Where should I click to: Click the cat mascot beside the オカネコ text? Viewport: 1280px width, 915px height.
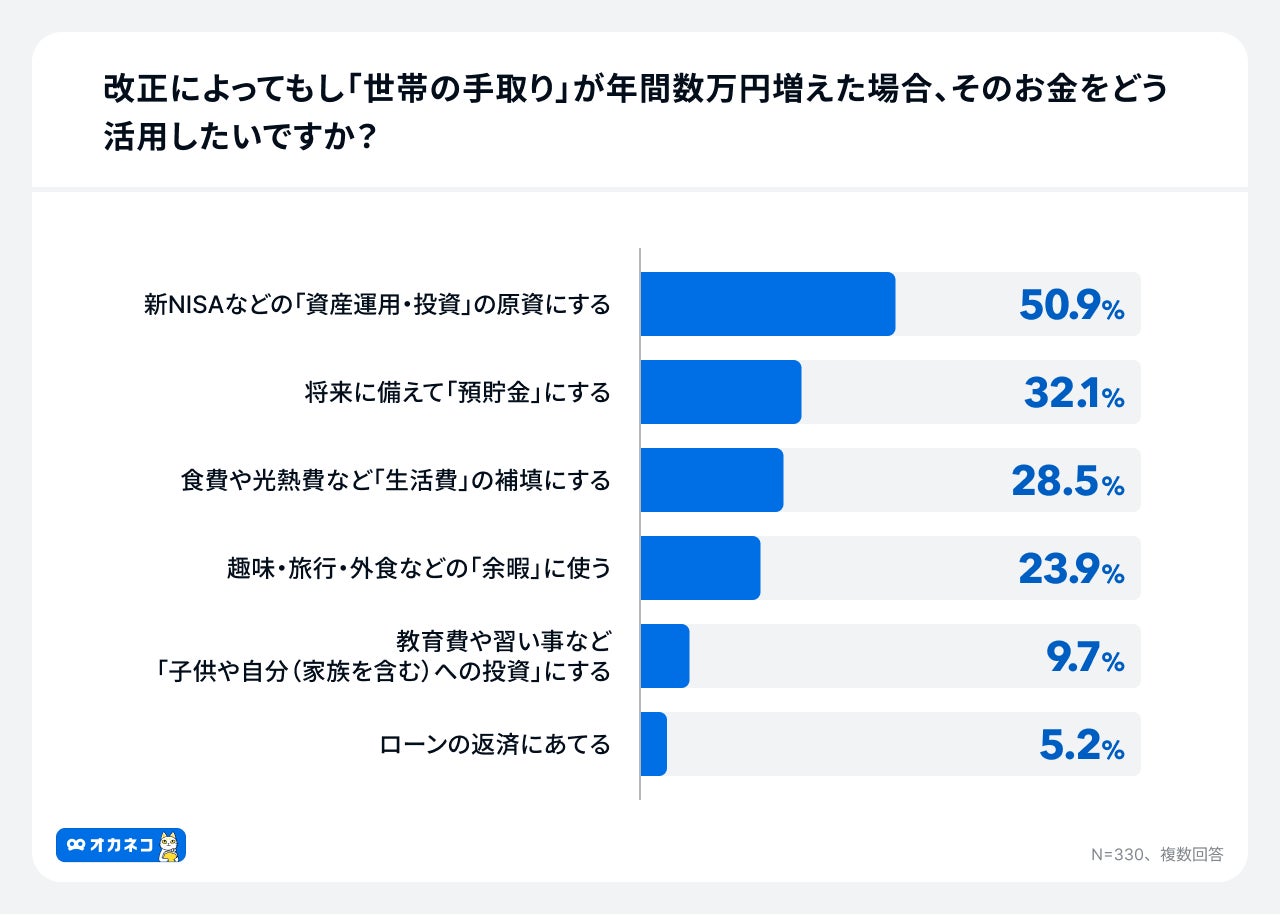pyautogui.click(x=170, y=846)
